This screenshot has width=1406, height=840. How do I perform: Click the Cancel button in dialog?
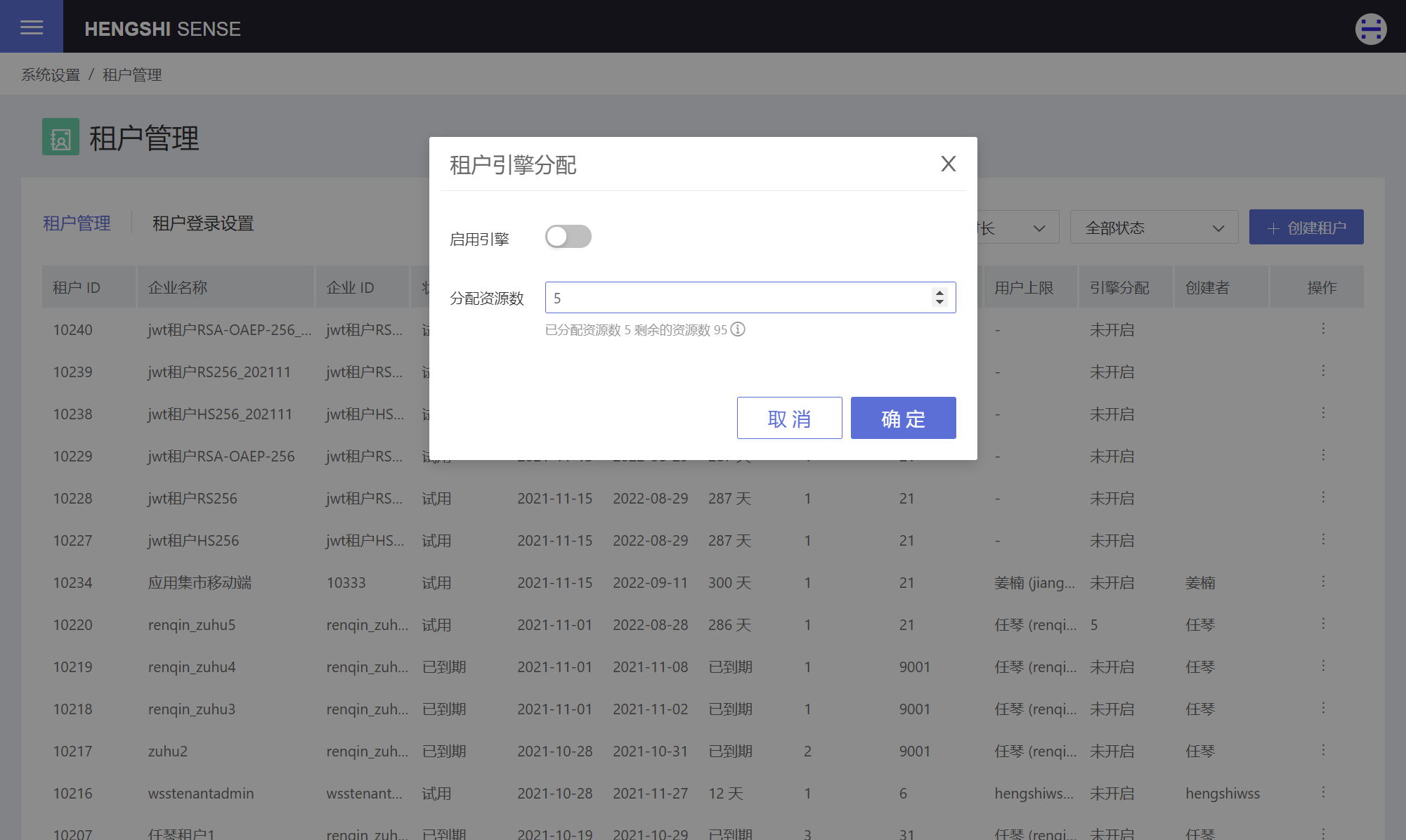[x=790, y=418]
